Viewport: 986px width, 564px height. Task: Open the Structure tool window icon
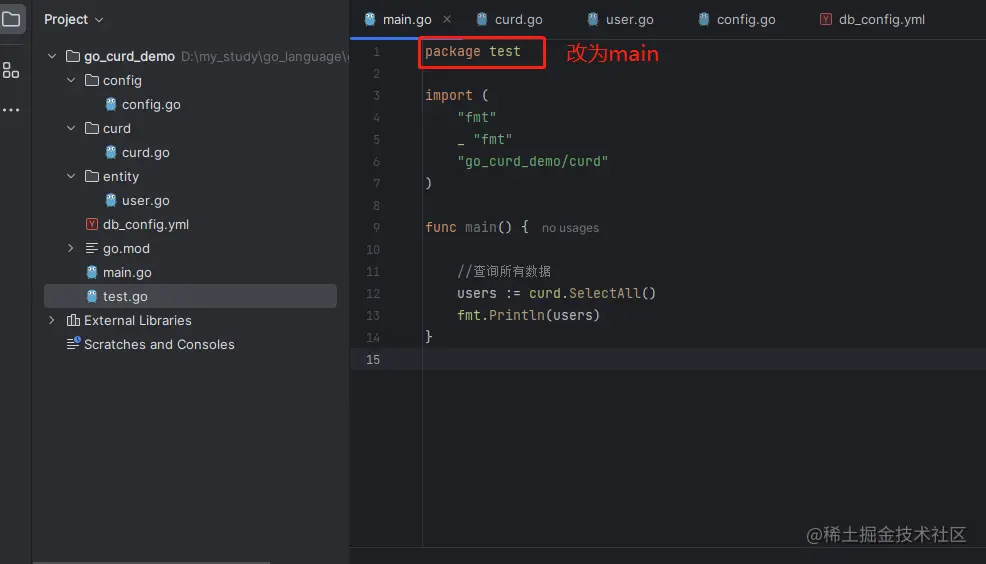tap(11, 70)
